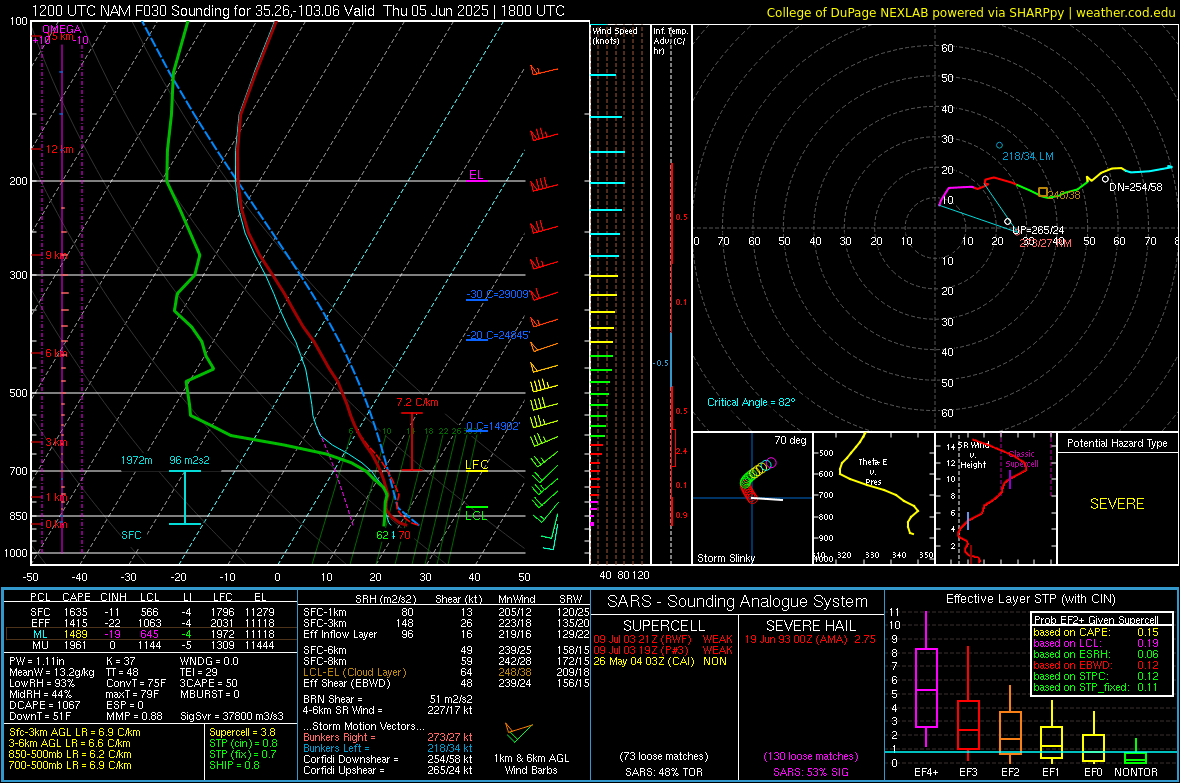The image size is (1180, 783).
Task: Click the EL label on the skew-T
Action: 476,175
